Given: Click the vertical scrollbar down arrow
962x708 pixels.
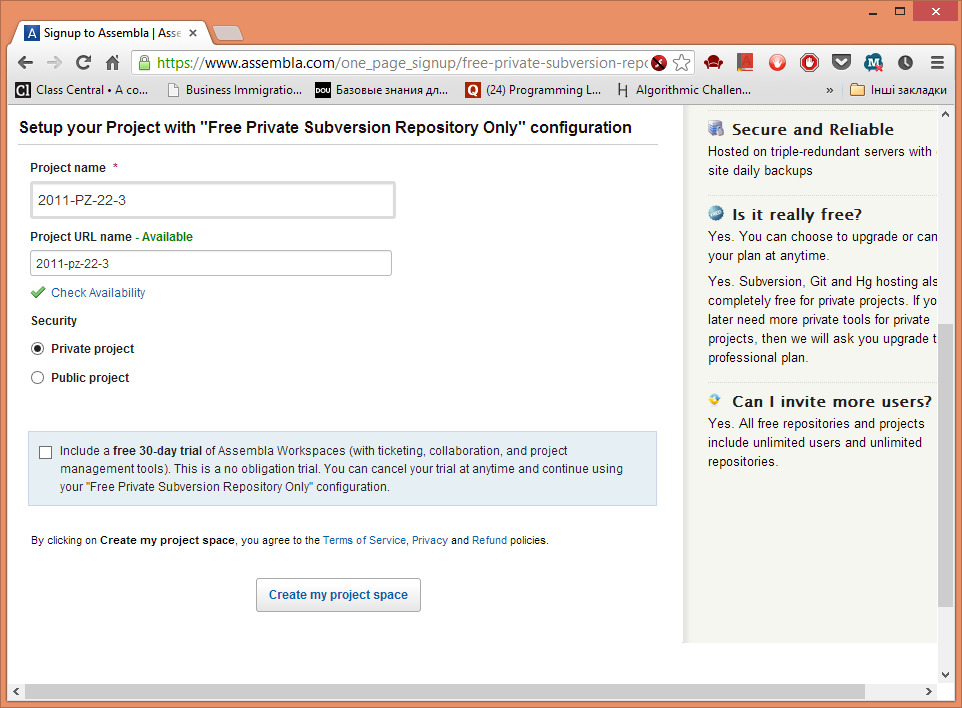Looking at the screenshot, I should click(945, 674).
